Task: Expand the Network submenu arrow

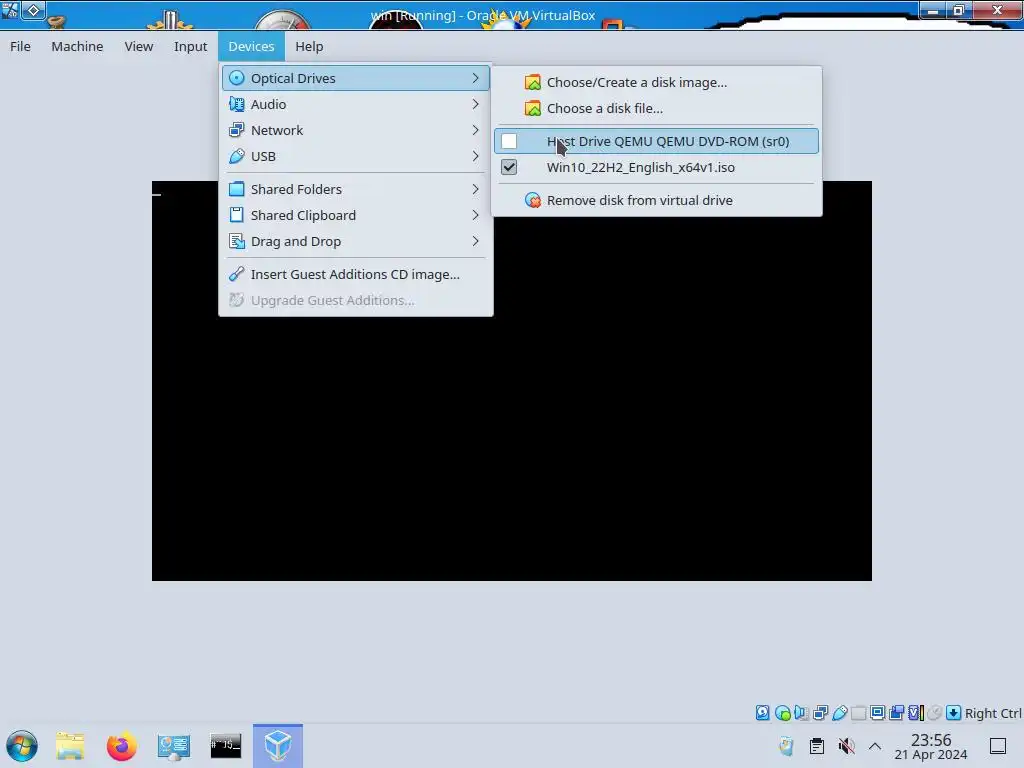Action: point(475,130)
